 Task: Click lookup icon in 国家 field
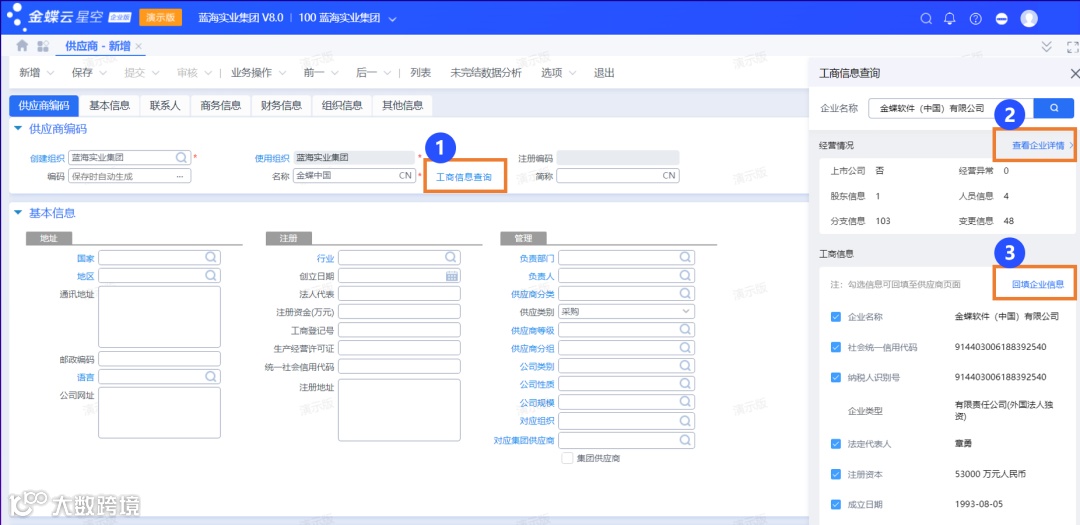coord(211,258)
